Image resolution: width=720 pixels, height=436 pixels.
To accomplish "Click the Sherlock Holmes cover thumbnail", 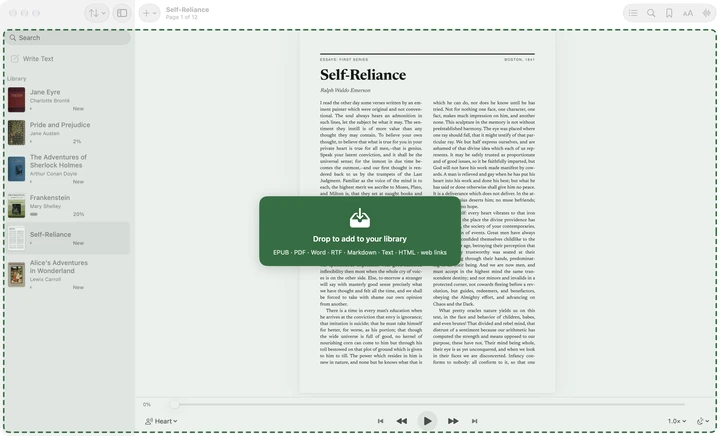I will tap(17, 168).
